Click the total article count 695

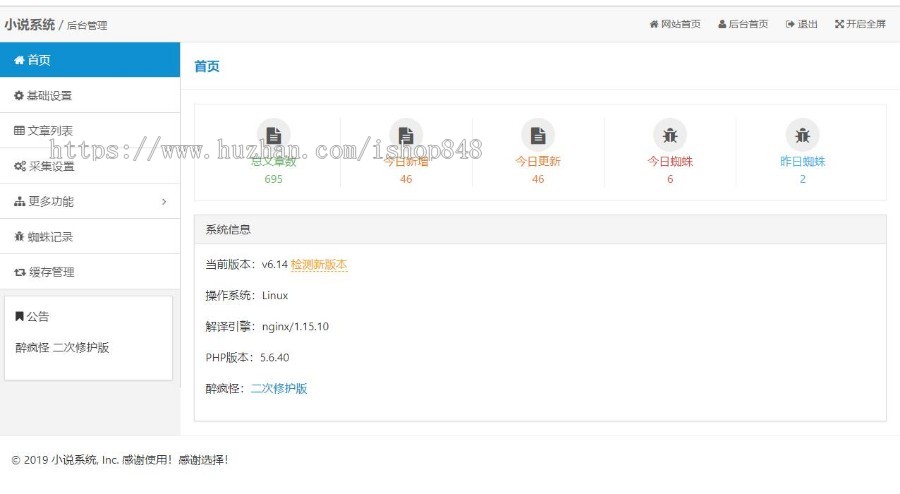(x=274, y=179)
